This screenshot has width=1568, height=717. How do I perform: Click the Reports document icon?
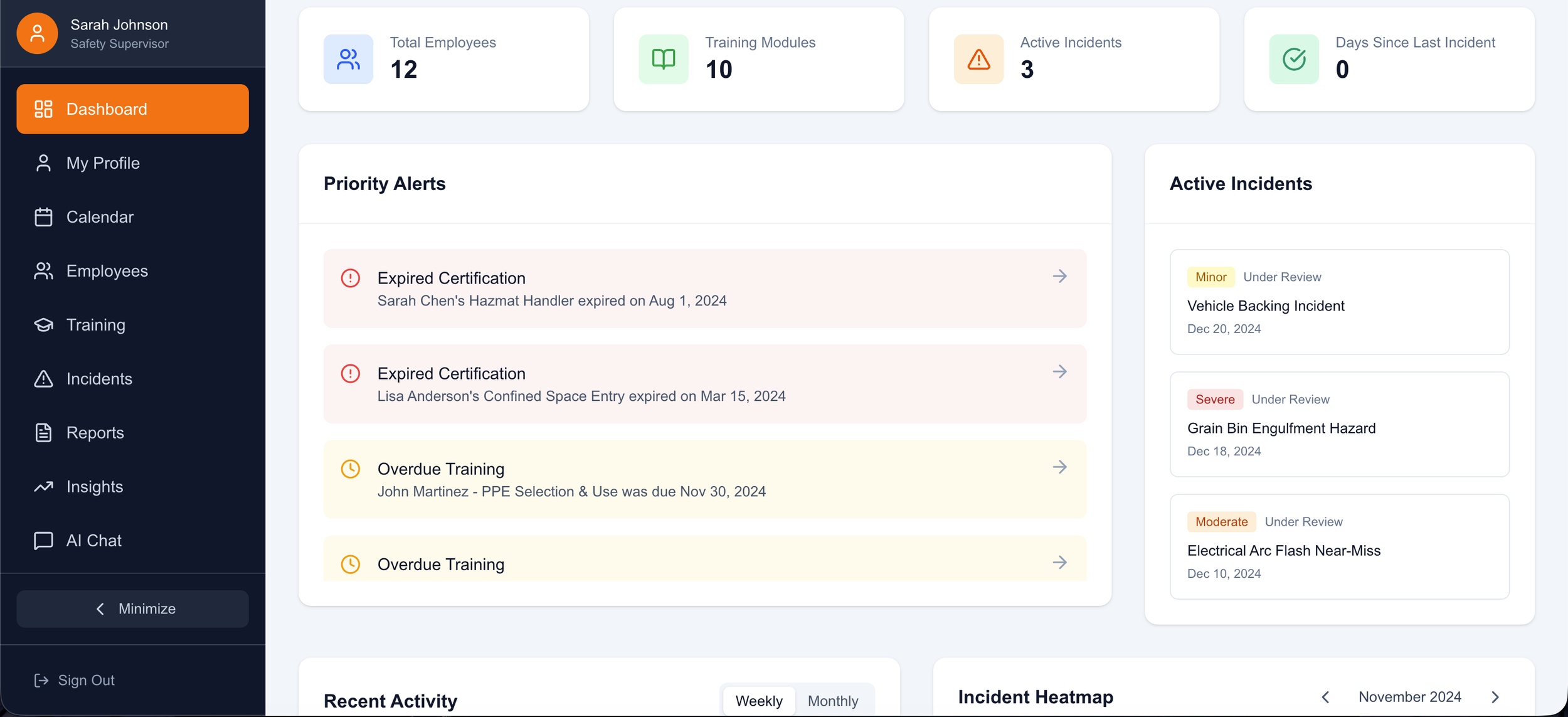click(43, 433)
